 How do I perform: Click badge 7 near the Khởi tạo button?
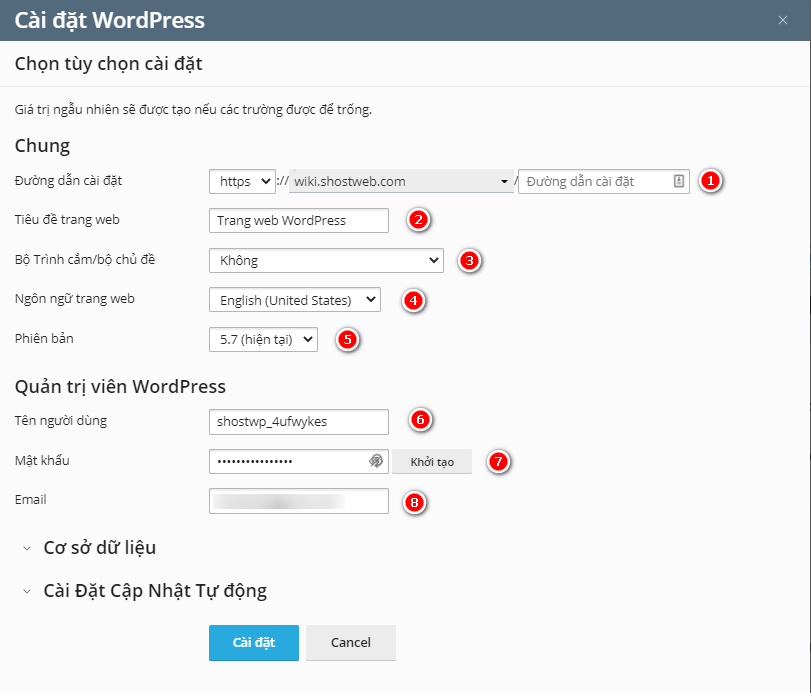496,461
